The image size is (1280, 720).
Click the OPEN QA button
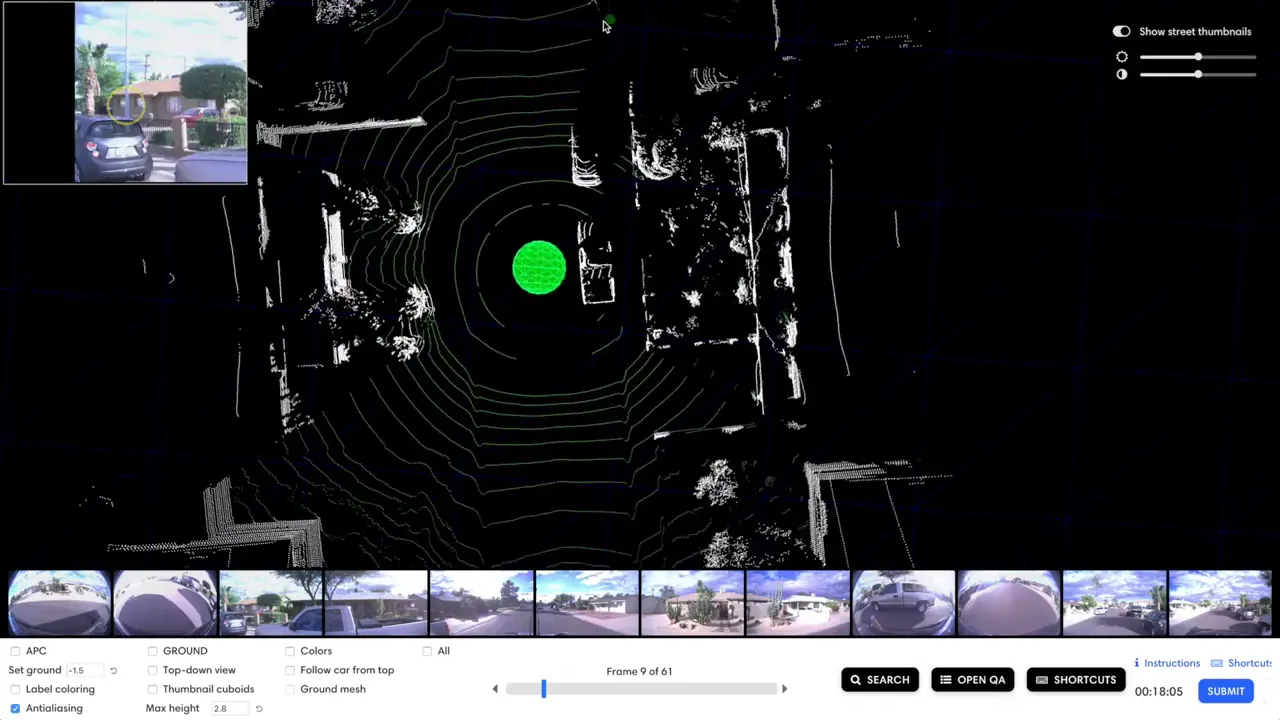pyautogui.click(x=973, y=680)
